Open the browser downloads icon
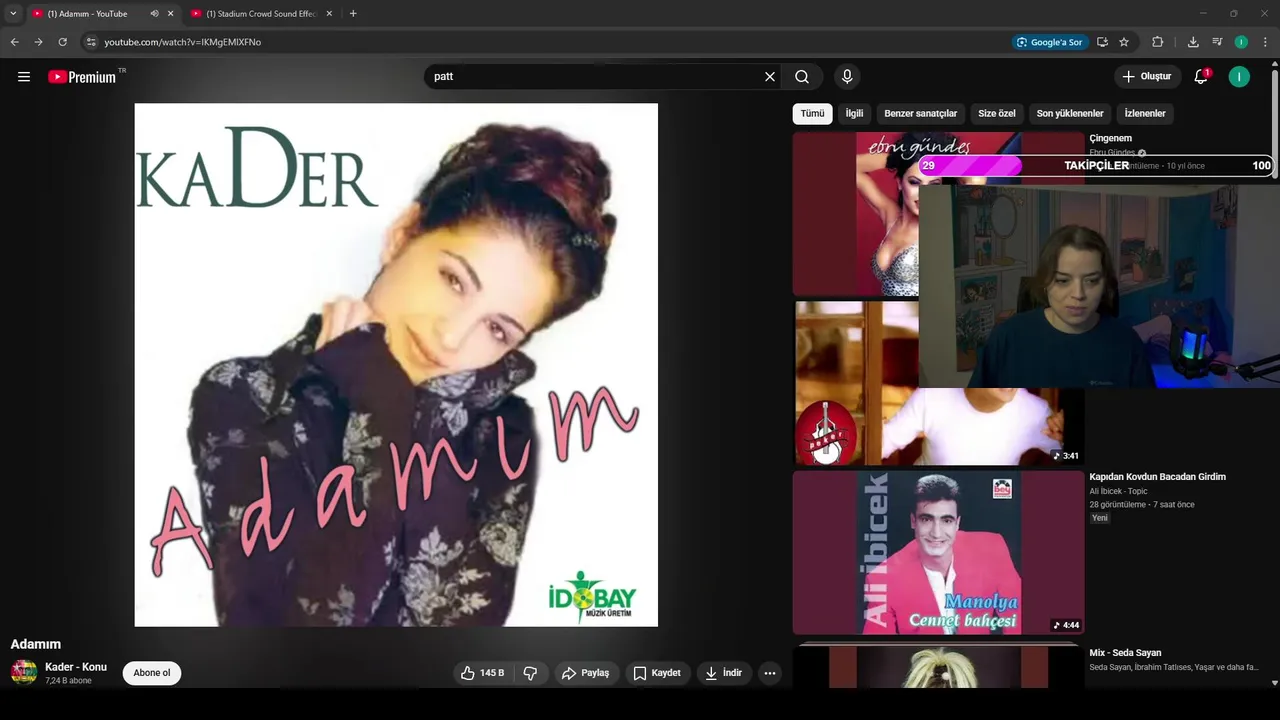 1193,42
